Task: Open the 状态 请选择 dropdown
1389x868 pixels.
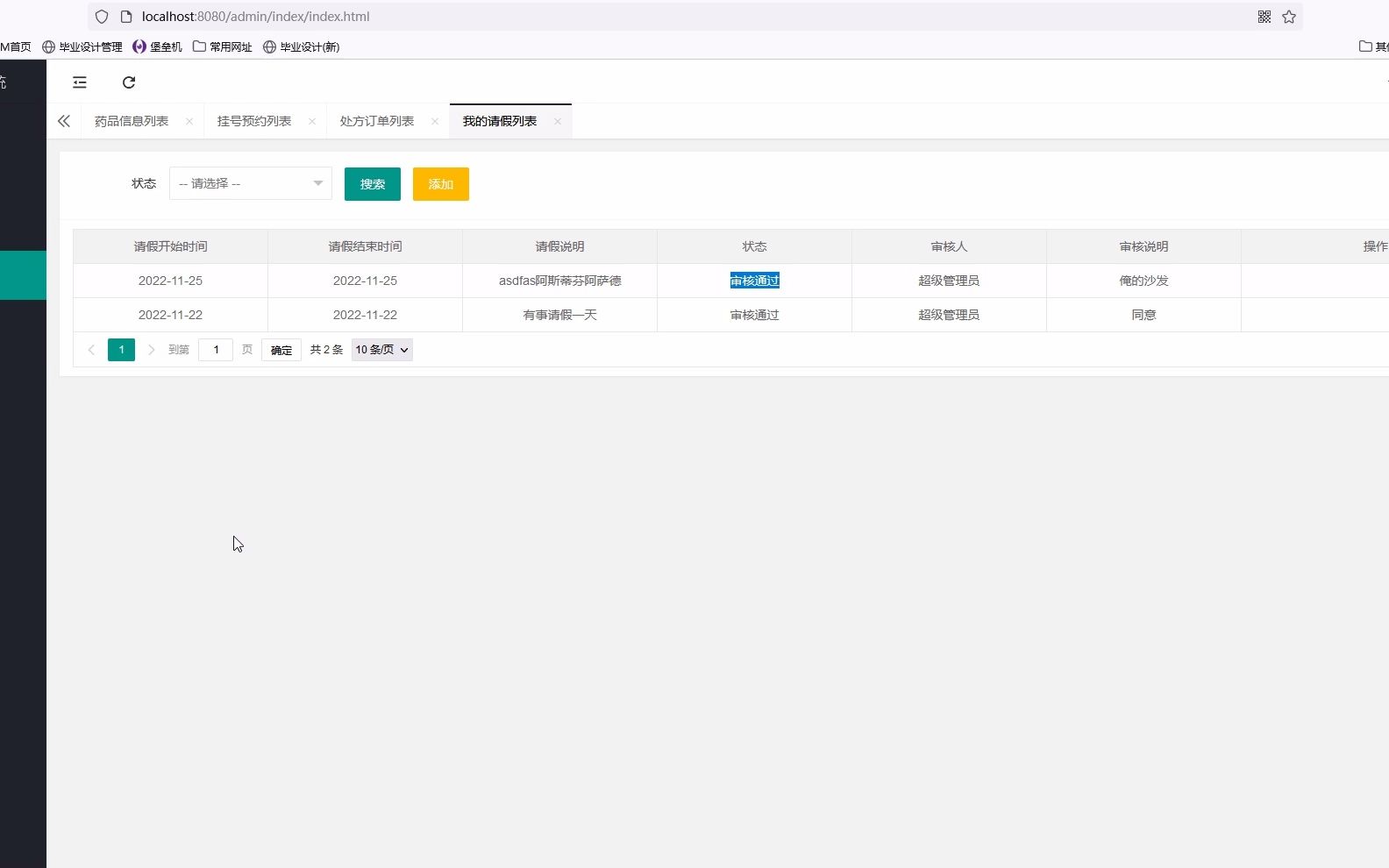Action: pyautogui.click(x=251, y=183)
